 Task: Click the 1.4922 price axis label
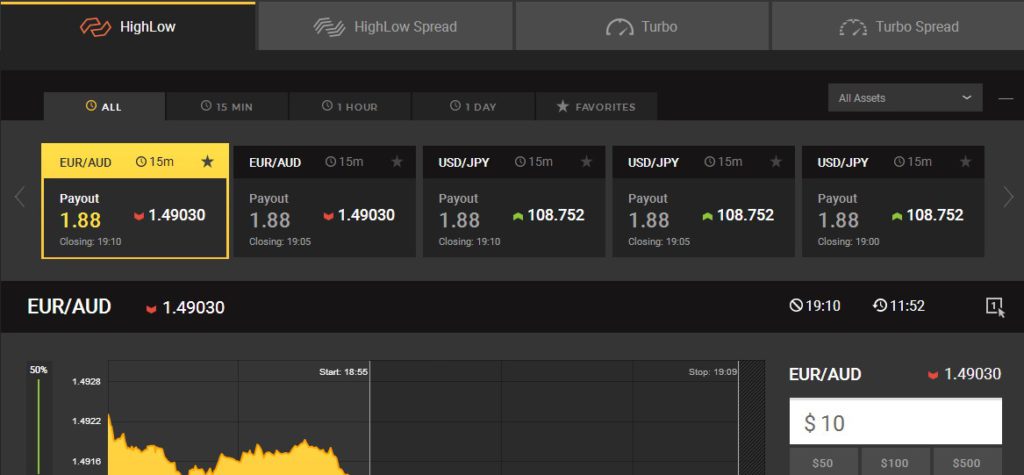tap(86, 421)
